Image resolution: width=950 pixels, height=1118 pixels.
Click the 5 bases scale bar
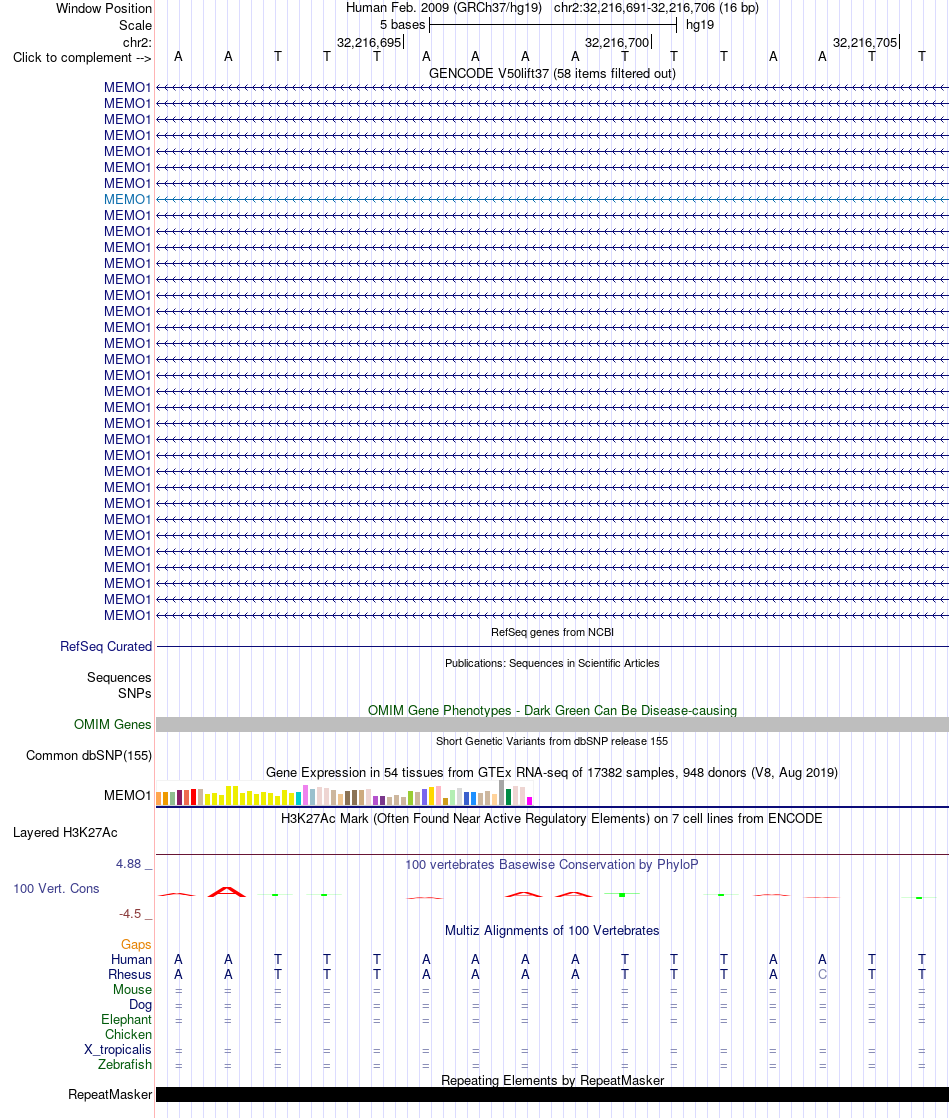click(x=553, y=25)
